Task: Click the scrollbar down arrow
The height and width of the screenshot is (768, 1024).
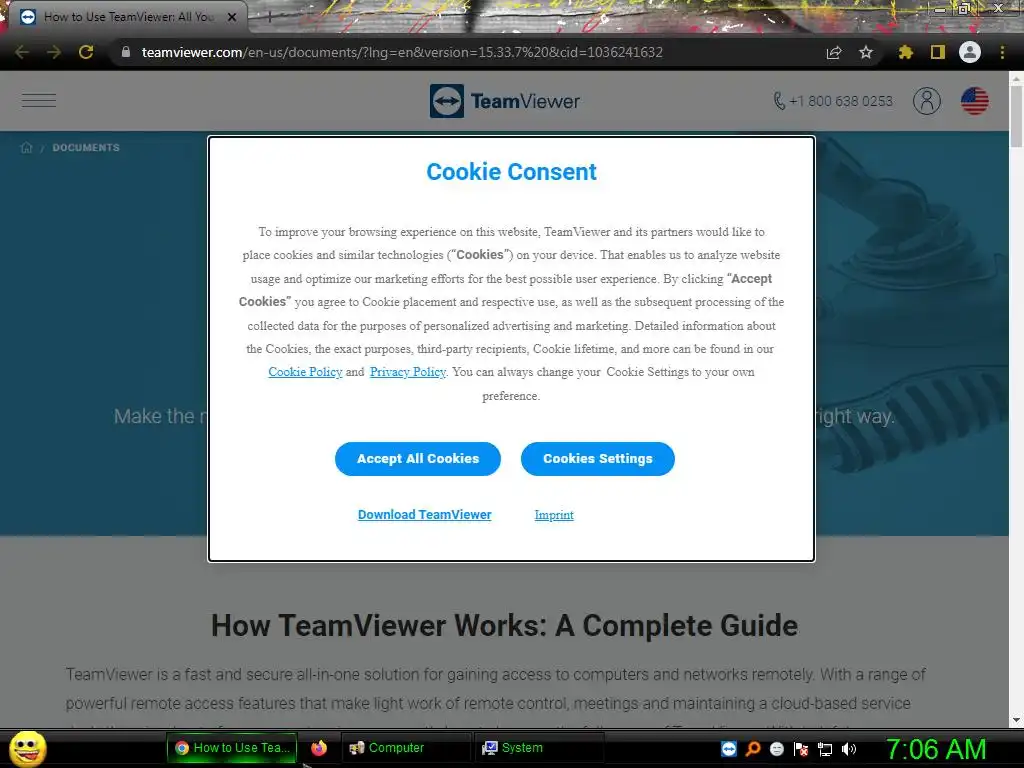Action: [x=1016, y=720]
